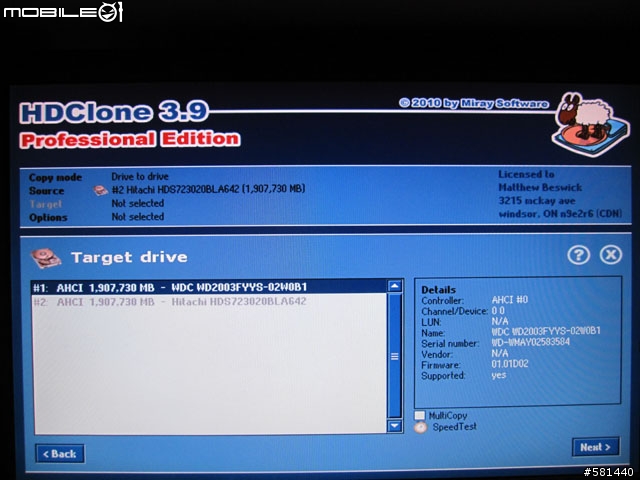
Task: Open the help question mark icon
Action: [578, 255]
